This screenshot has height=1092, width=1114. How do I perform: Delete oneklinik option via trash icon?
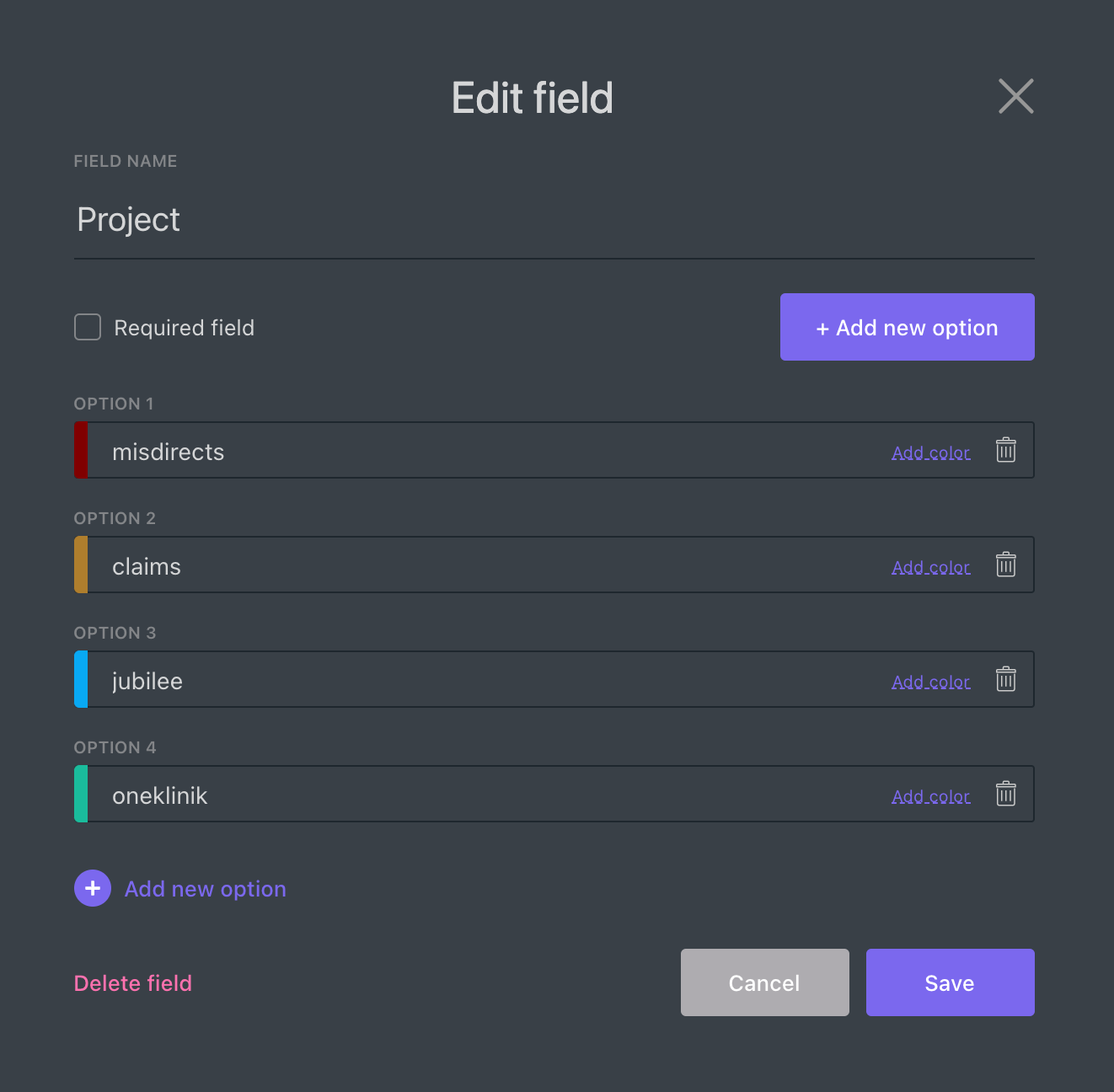point(1005,795)
